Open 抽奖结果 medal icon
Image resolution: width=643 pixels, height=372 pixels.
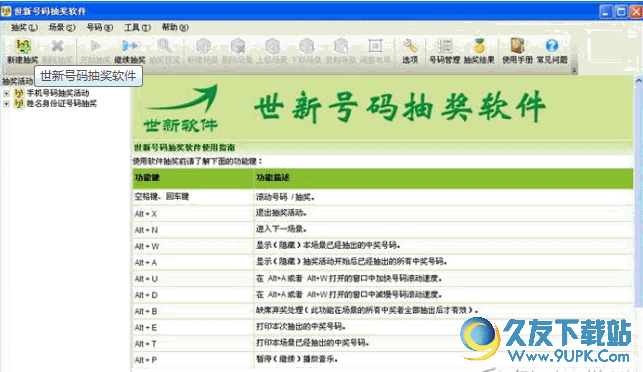[x=479, y=46]
